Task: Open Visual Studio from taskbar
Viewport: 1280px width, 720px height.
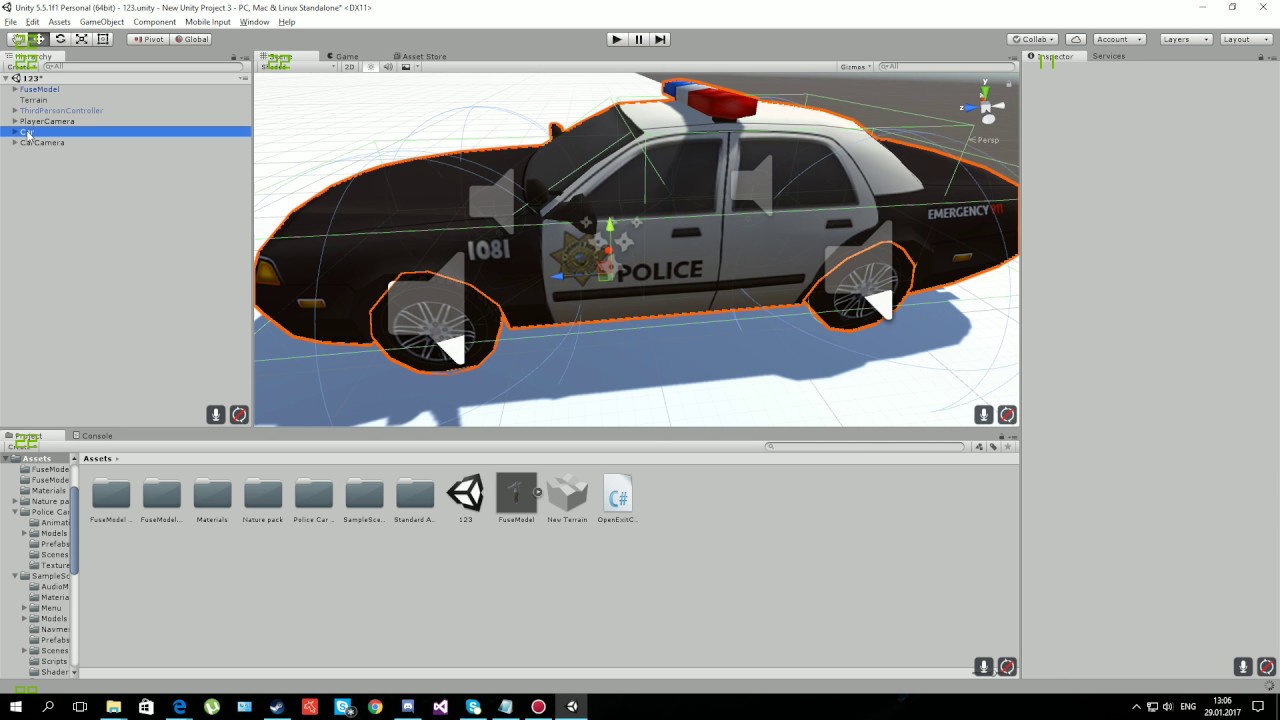Action: 441,707
